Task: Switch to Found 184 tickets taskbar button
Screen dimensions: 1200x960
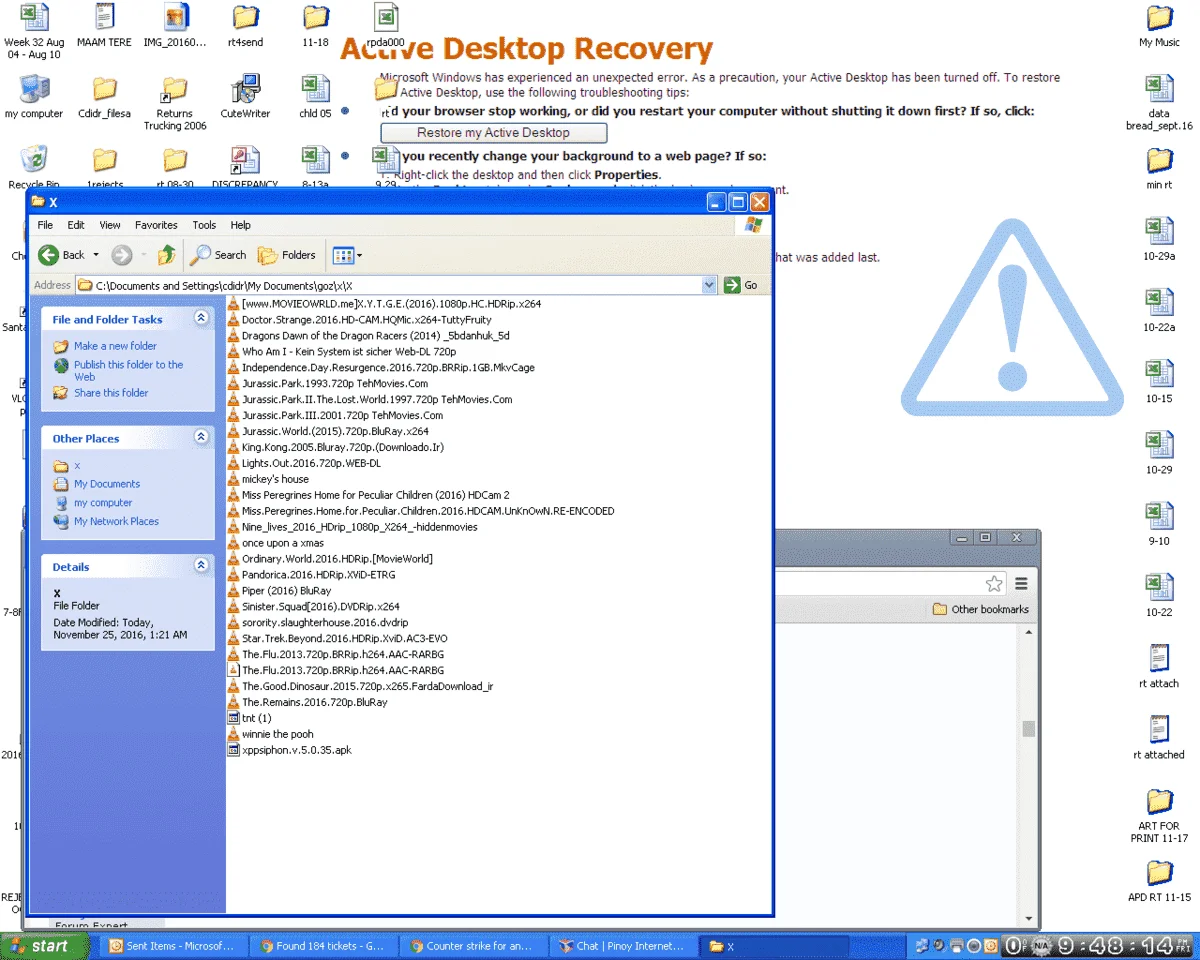Action: point(322,945)
